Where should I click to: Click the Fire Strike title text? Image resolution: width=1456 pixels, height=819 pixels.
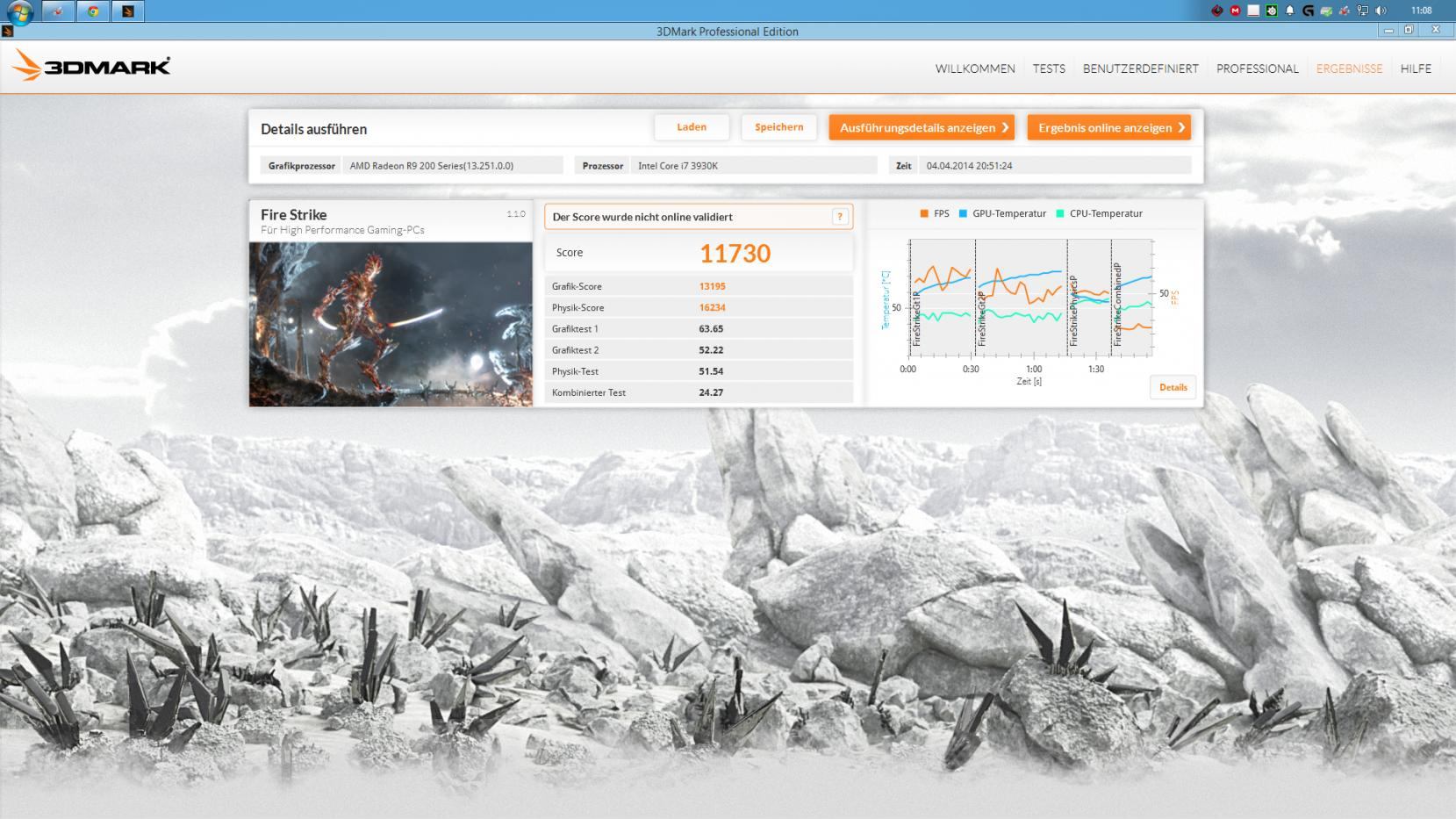(293, 214)
